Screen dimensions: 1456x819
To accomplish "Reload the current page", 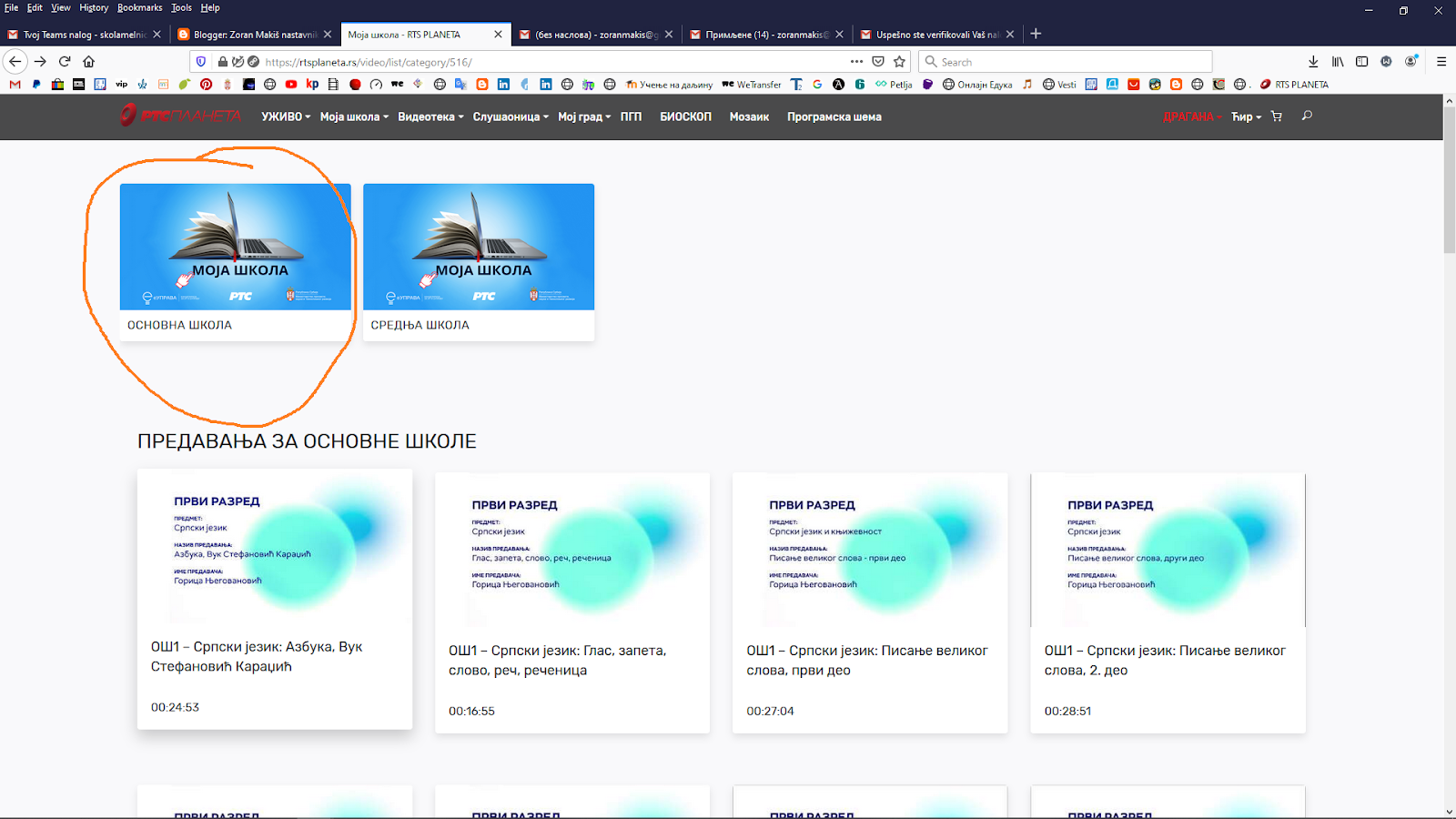I will coord(65,62).
